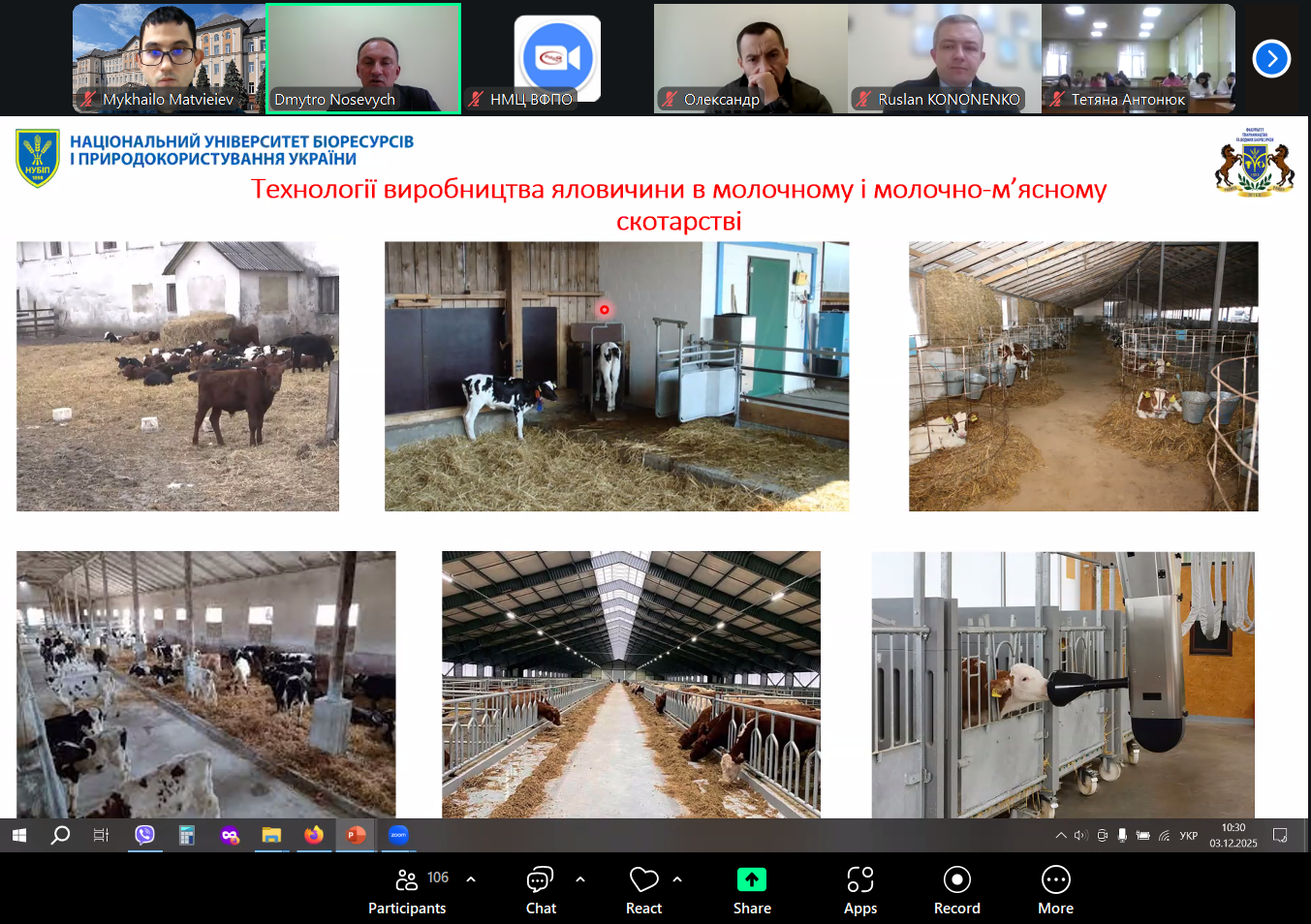Select Олександр's video tile
This screenshot has height=924, width=1311.
(x=751, y=58)
